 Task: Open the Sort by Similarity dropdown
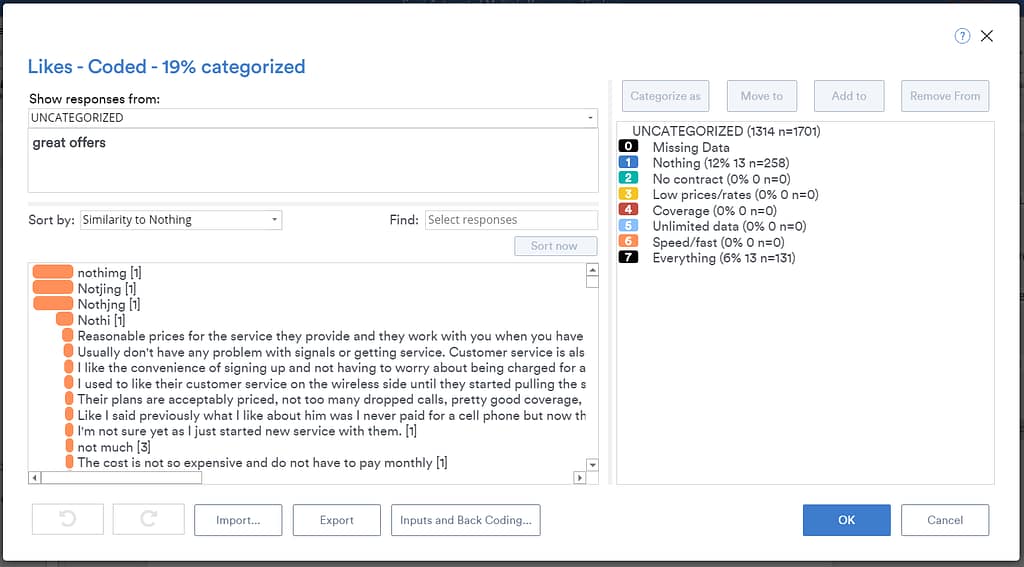pyautogui.click(x=180, y=220)
